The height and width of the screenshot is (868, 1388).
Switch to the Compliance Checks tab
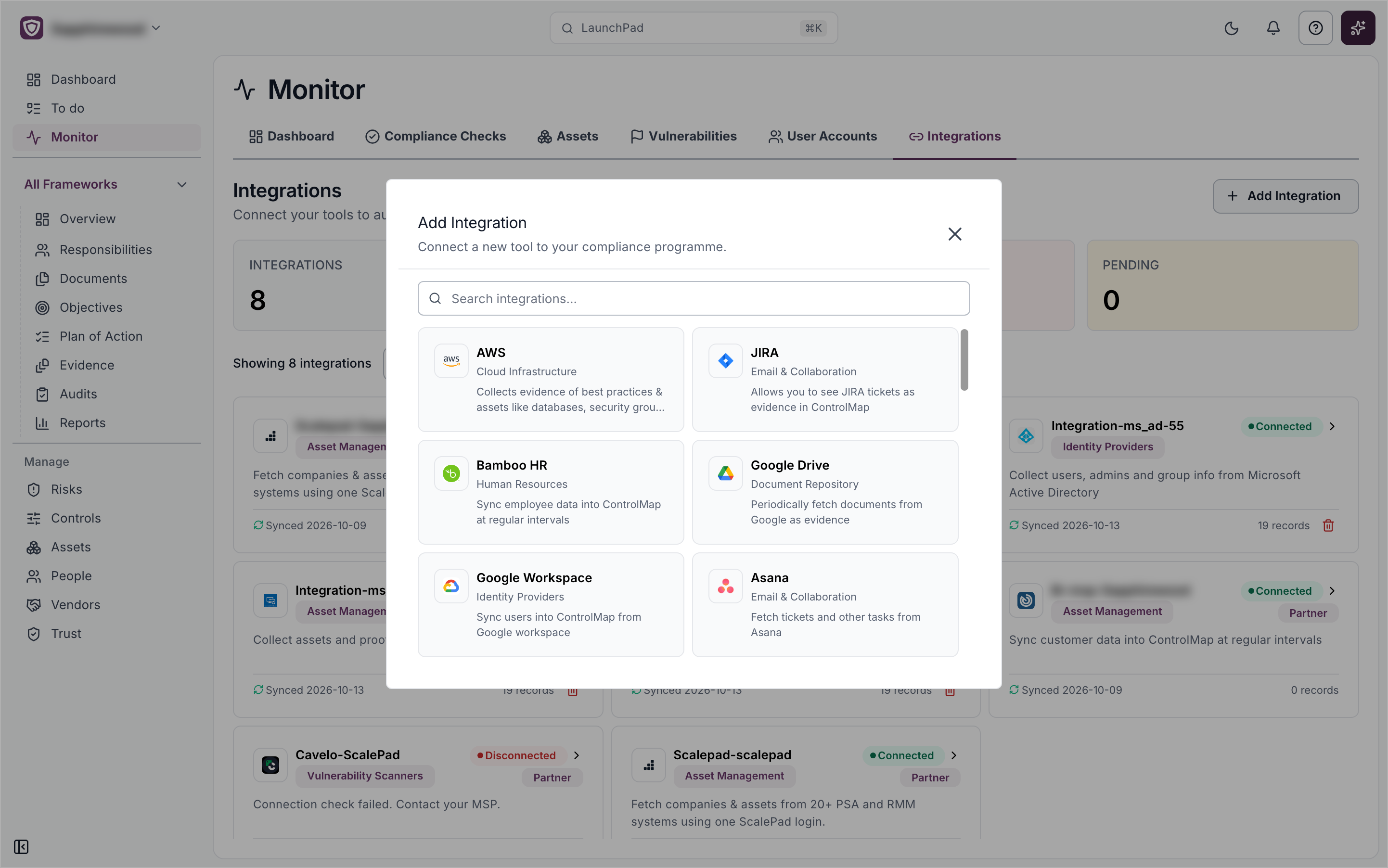[435, 136]
